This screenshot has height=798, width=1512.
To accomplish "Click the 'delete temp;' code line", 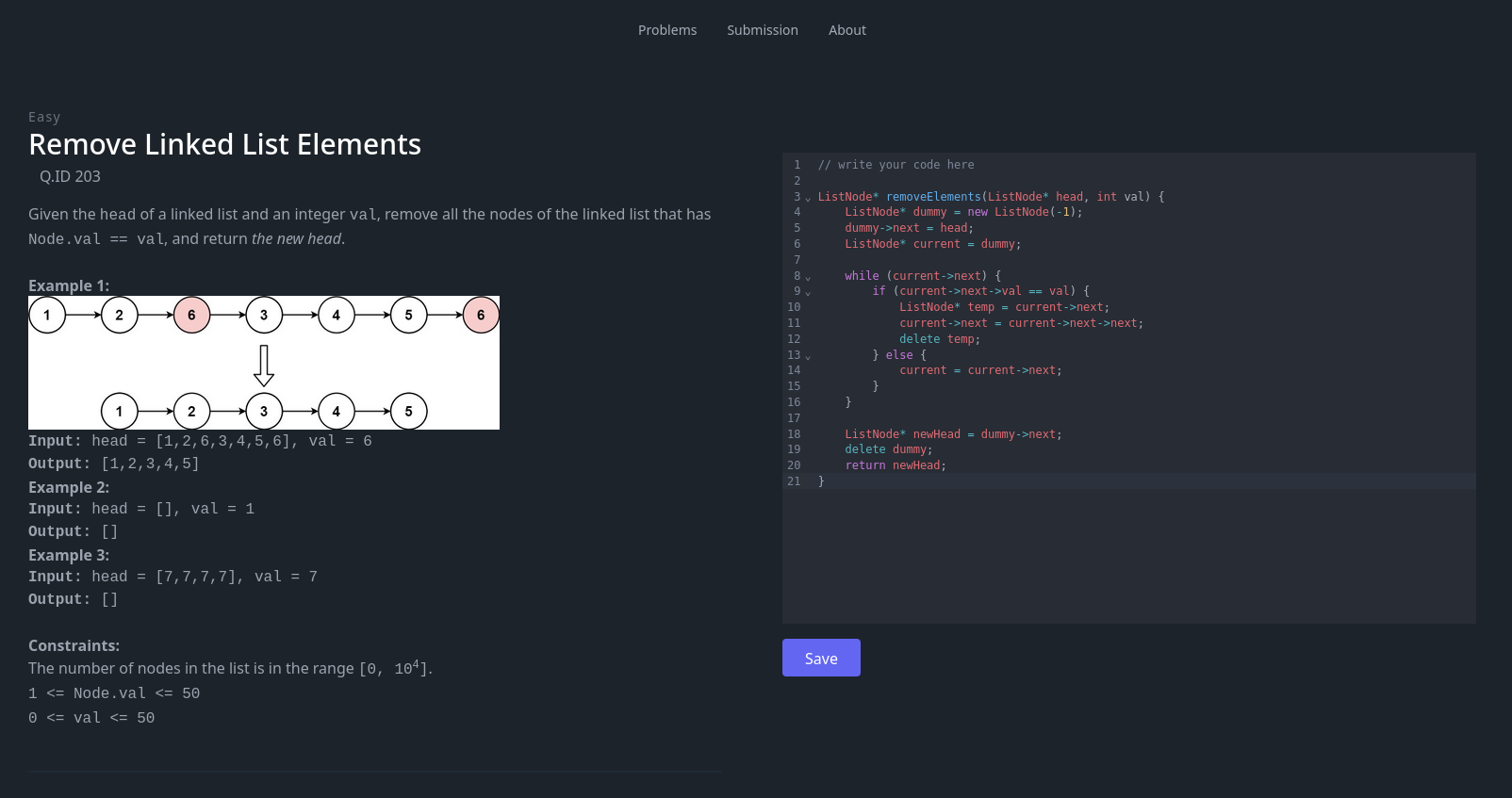I will 939,339.
